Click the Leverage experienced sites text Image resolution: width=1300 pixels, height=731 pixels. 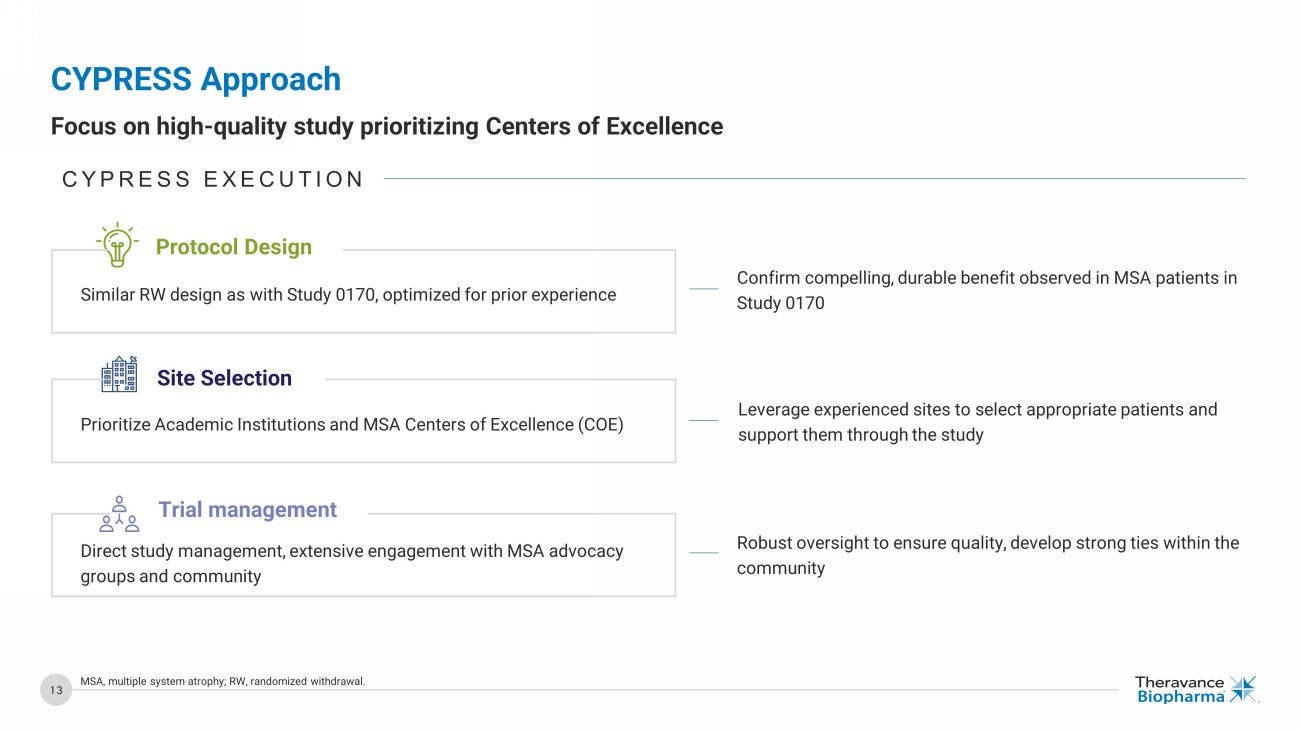(977, 422)
